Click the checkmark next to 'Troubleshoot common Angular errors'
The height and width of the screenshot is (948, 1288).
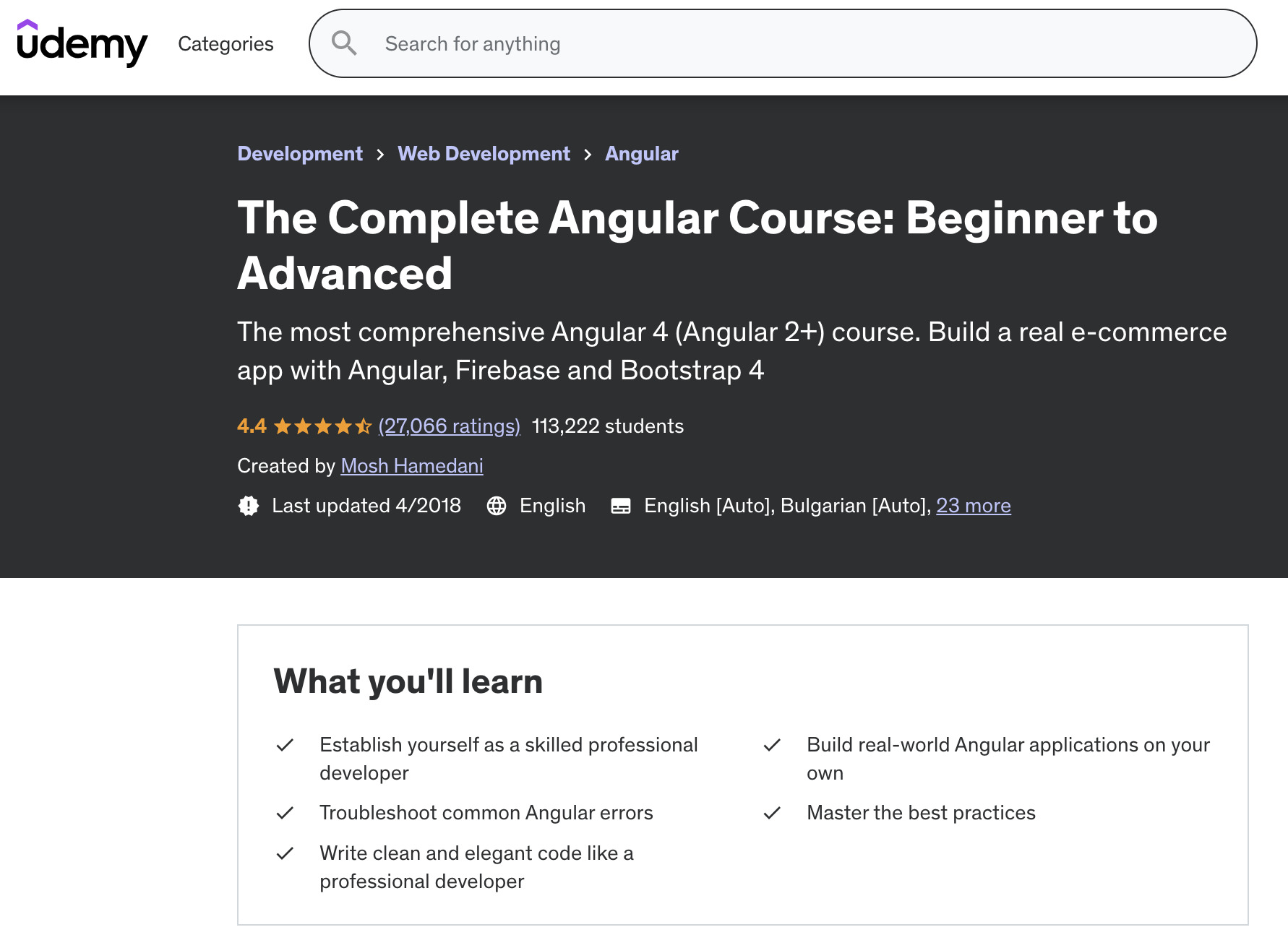click(x=285, y=812)
